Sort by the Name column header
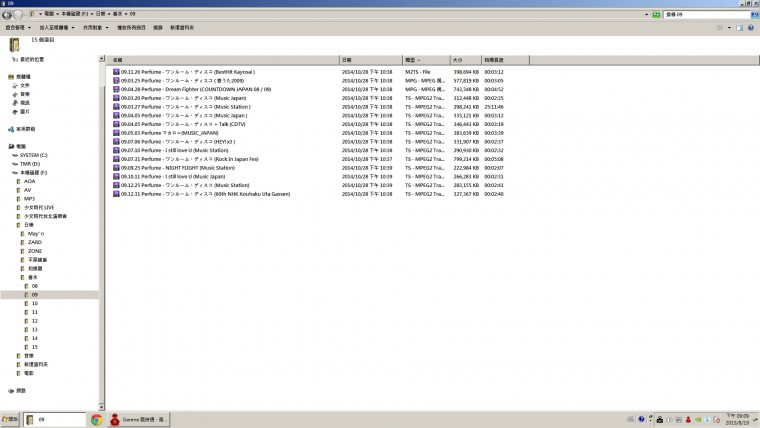The image size is (760, 428). [x=223, y=60]
